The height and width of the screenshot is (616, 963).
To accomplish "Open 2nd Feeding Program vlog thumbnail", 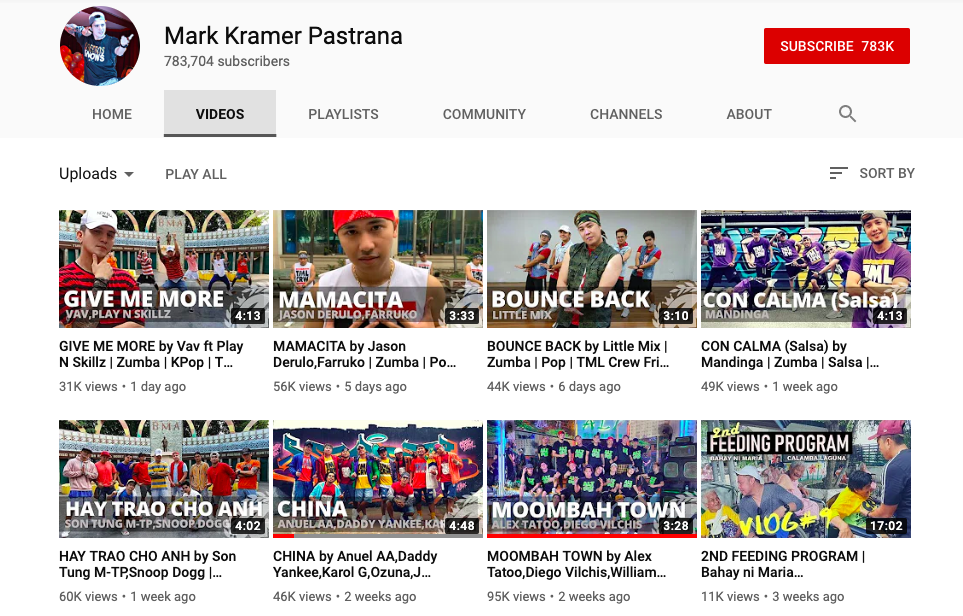I will [806, 479].
